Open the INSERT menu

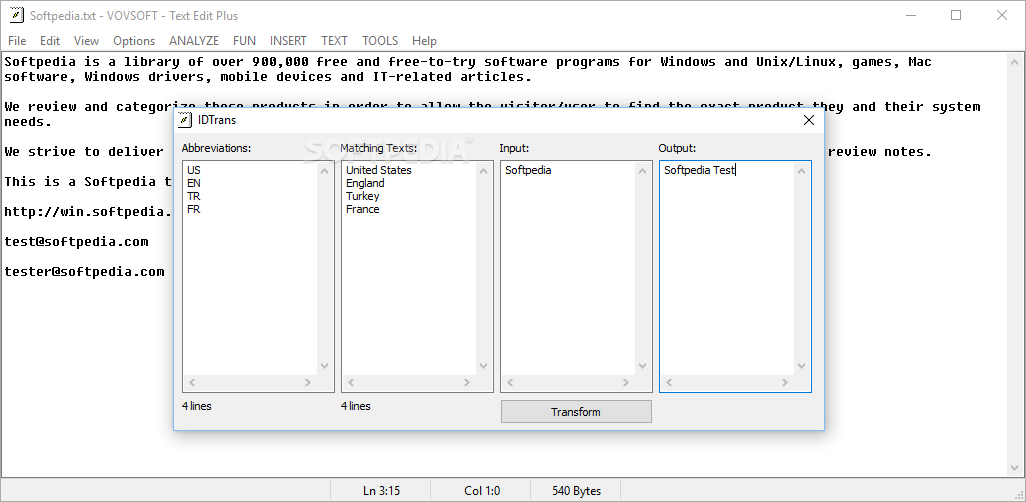[288, 41]
